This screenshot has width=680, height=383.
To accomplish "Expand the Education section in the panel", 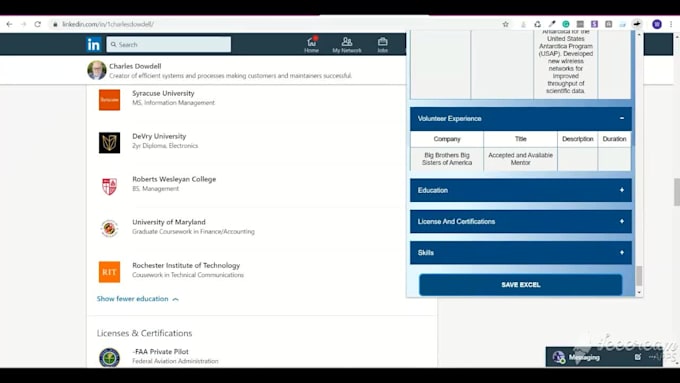I will (x=521, y=190).
